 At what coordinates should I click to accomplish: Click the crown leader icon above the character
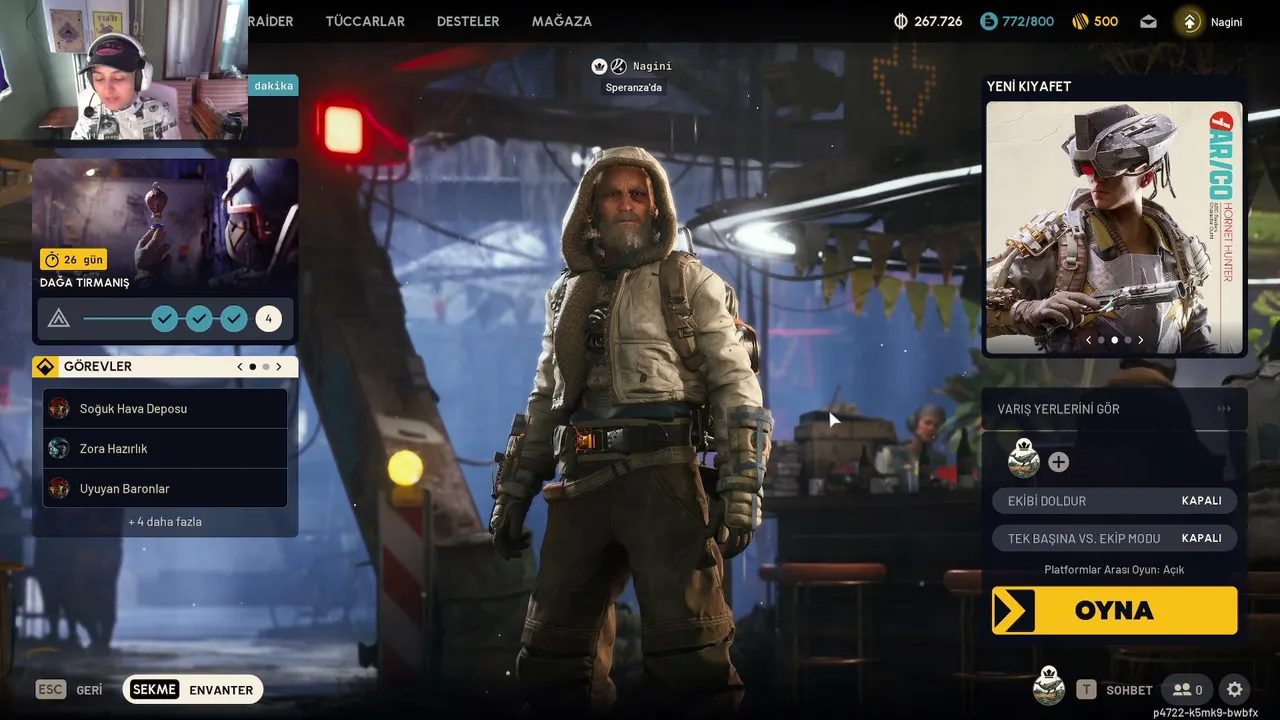click(600, 66)
